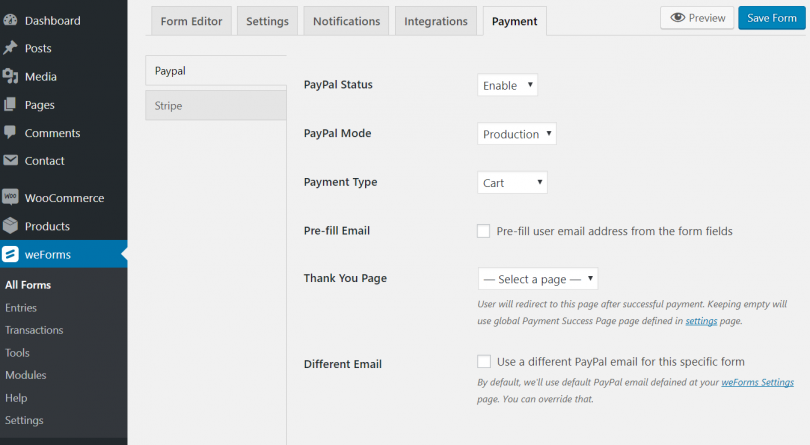810x445 pixels.
Task: Click the Dashboard gauge icon
Action: (x=11, y=20)
